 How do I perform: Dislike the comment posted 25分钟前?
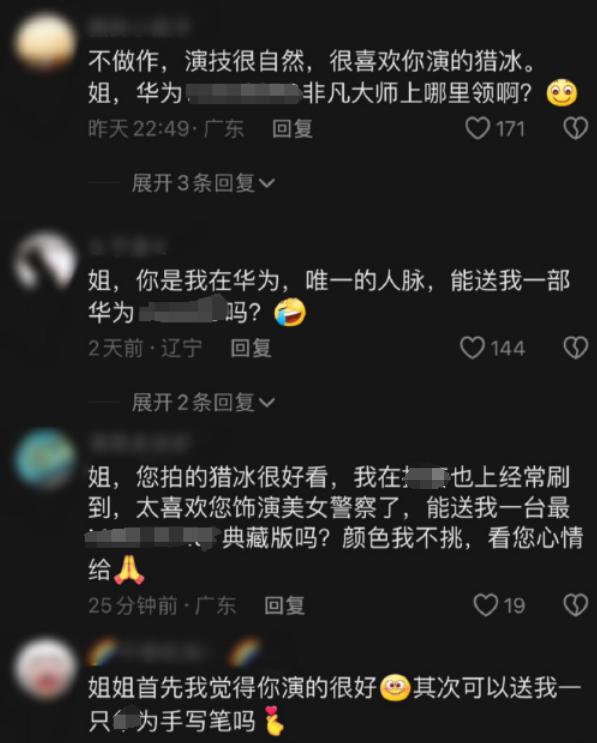click(x=576, y=605)
